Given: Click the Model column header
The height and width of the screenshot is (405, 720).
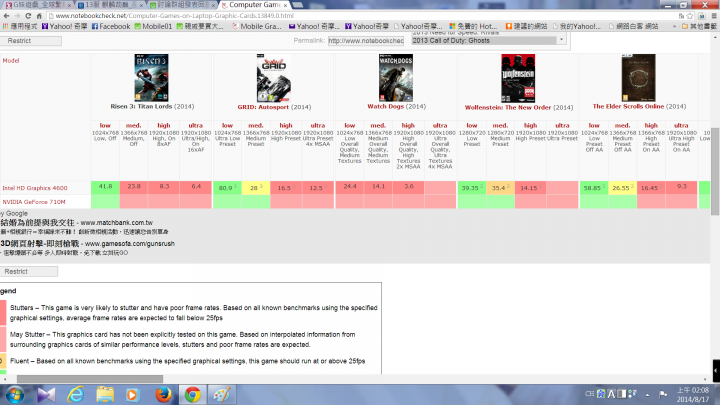Looking at the screenshot, I should click(11, 61).
